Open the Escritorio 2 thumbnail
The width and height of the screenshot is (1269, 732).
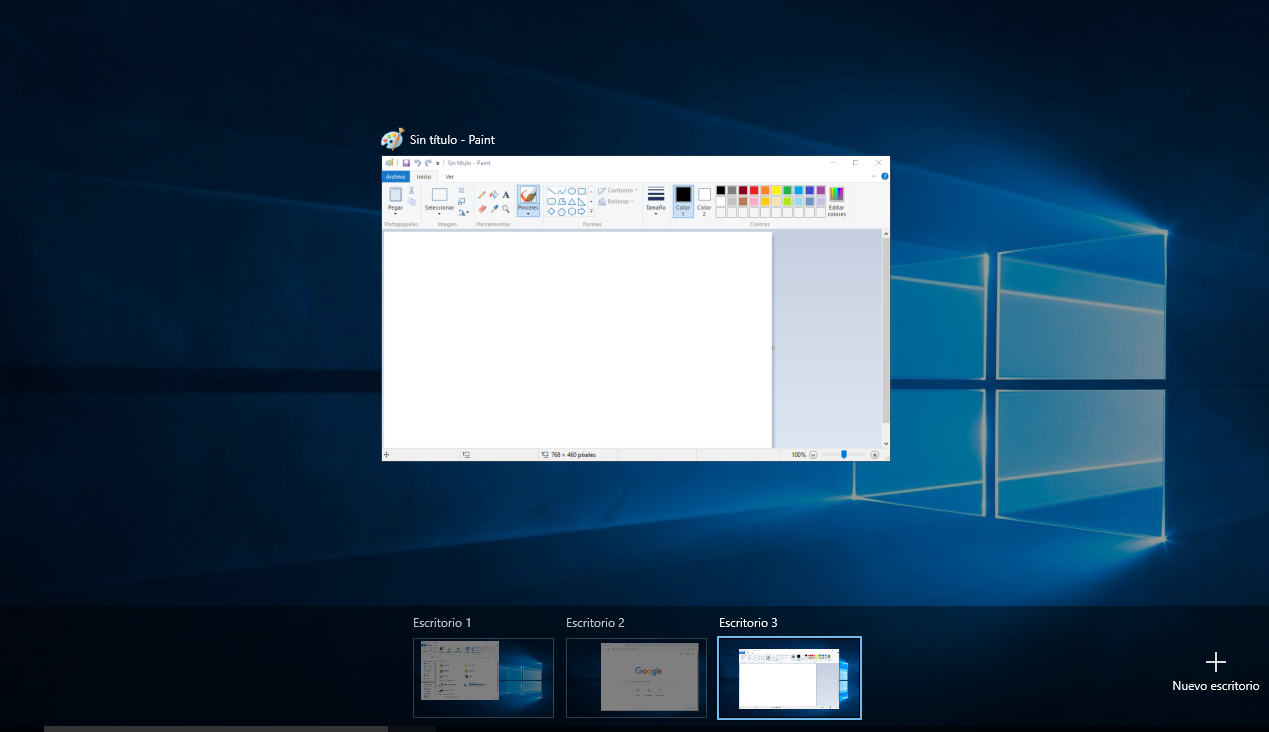(636, 678)
